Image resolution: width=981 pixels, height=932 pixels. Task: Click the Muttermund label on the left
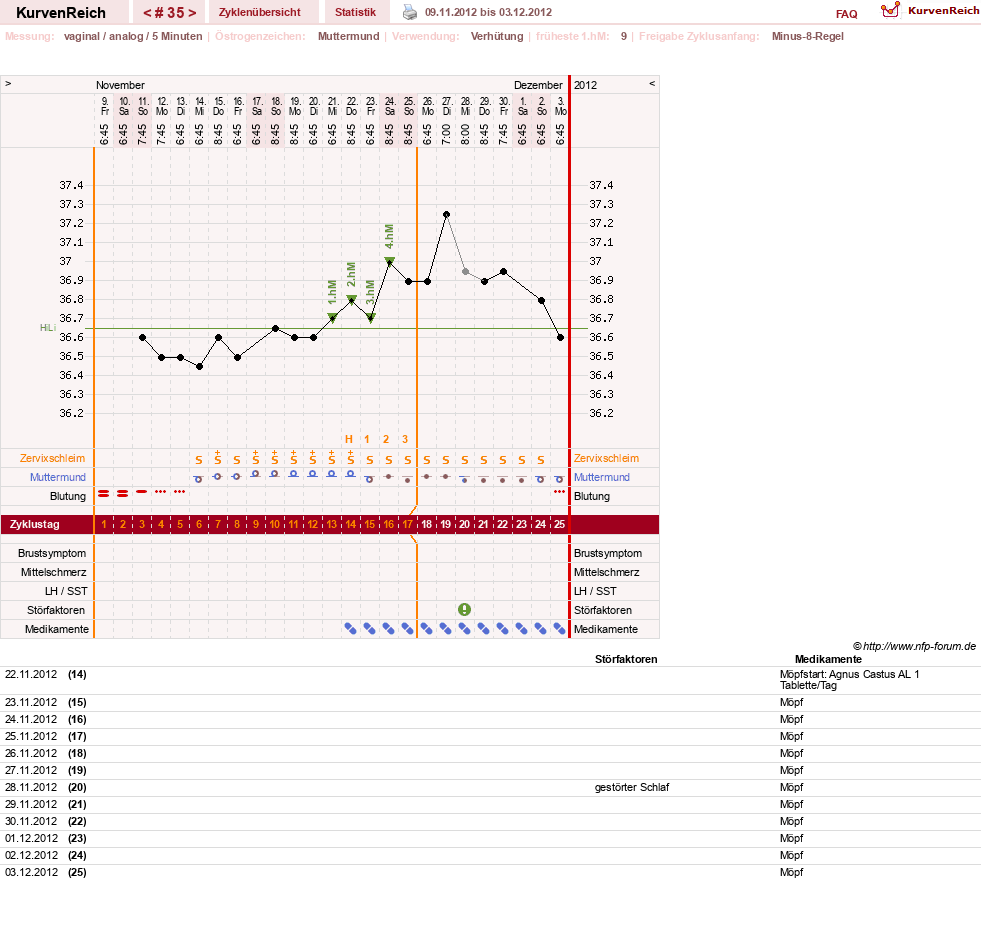58,477
